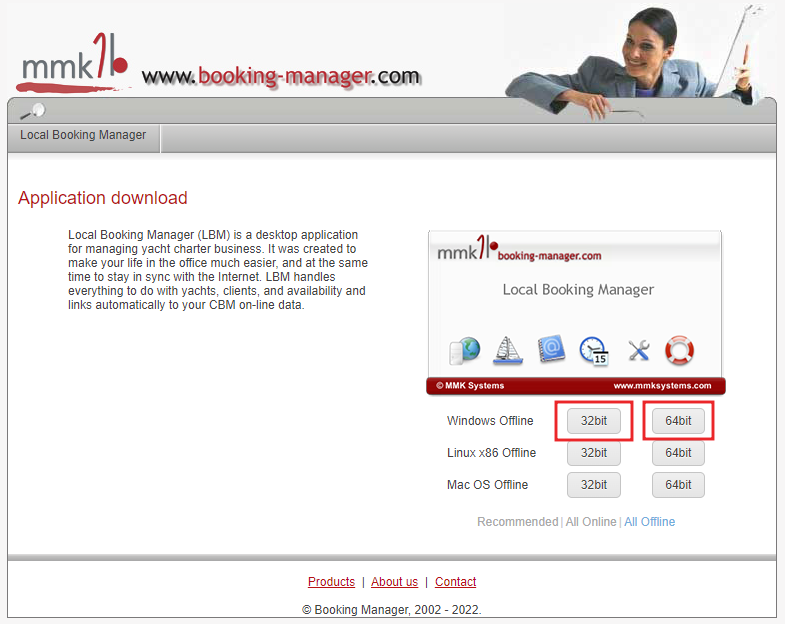Download Mac OS Offline 32bit version
785x624 pixels.
(594, 485)
